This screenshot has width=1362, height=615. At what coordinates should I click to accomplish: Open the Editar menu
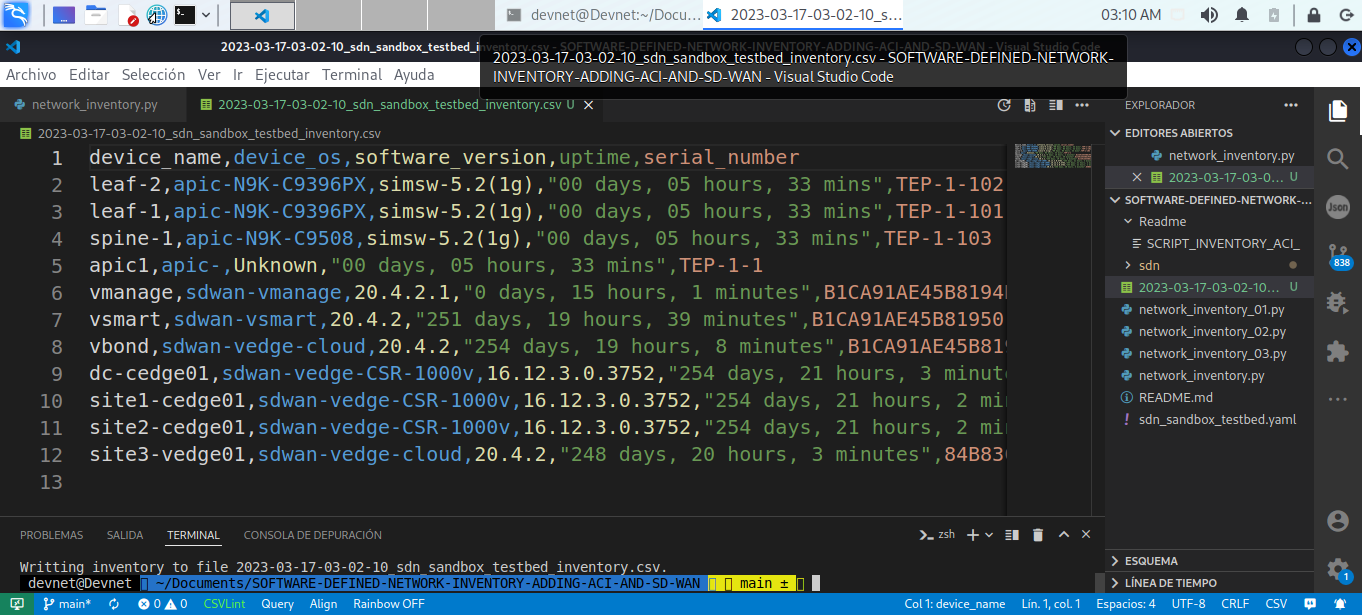coord(89,75)
